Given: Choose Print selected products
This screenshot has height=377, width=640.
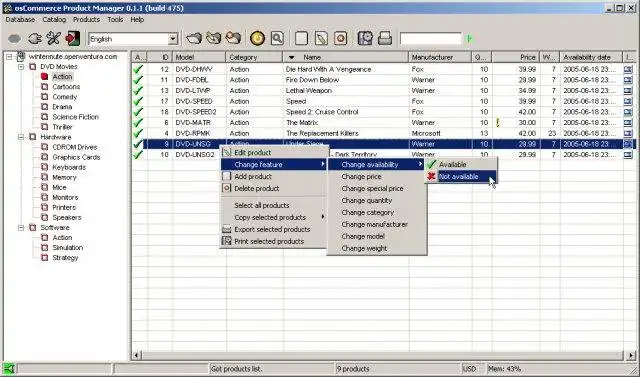Looking at the screenshot, I should pyautogui.click(x=274, y=242).
